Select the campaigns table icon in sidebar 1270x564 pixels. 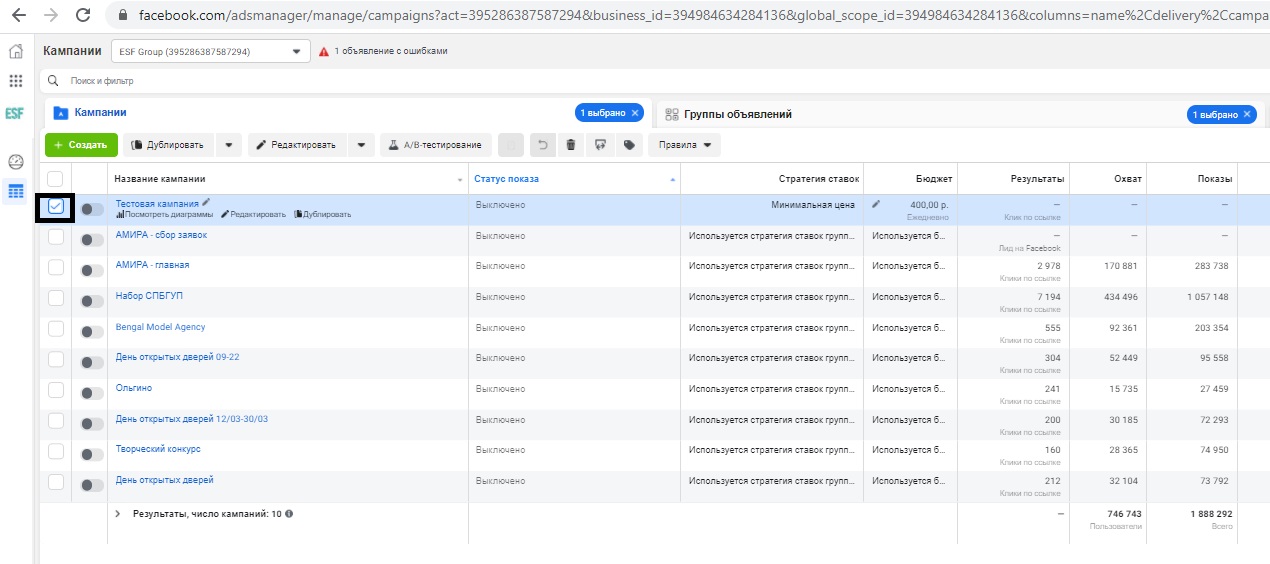pyautogui.click(x=16, y=191)
